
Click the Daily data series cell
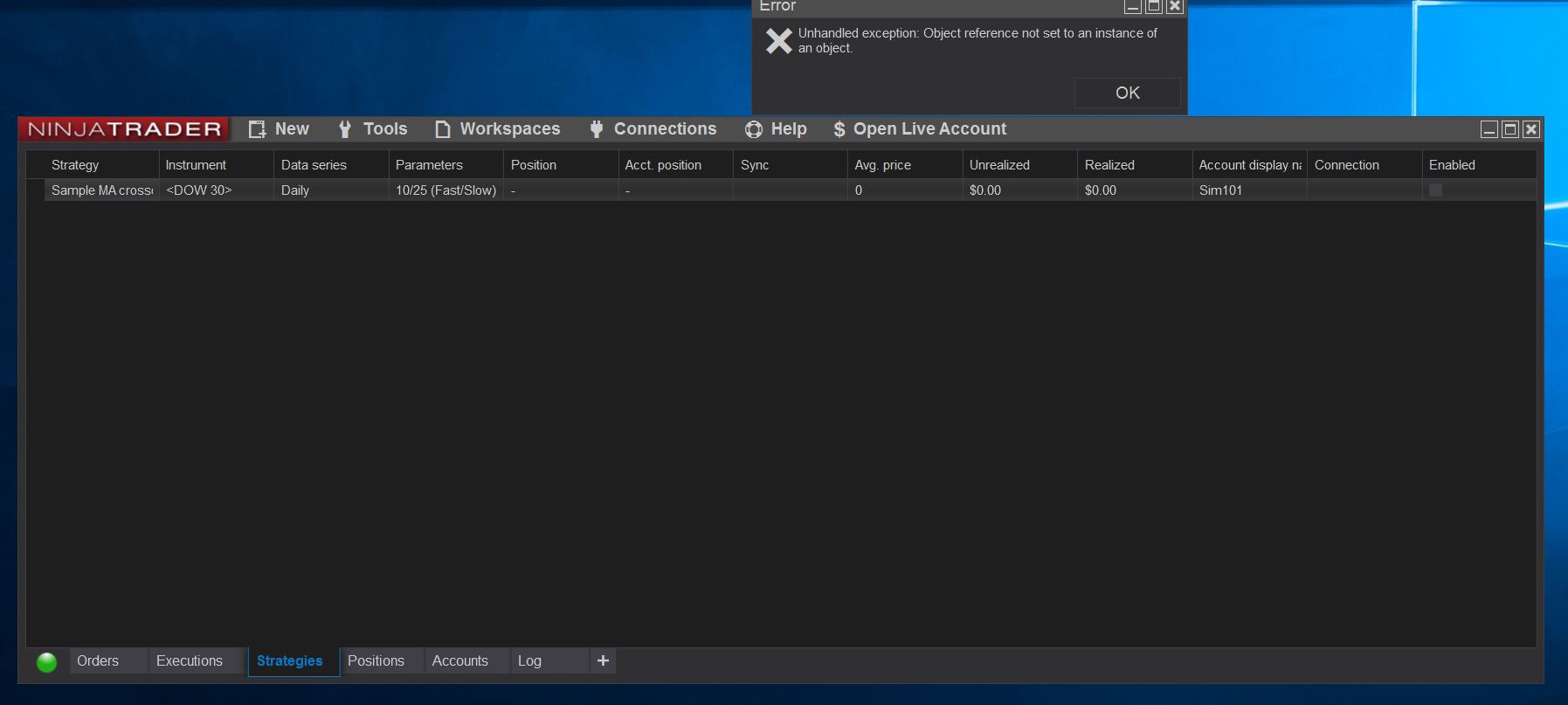[331, 190]
